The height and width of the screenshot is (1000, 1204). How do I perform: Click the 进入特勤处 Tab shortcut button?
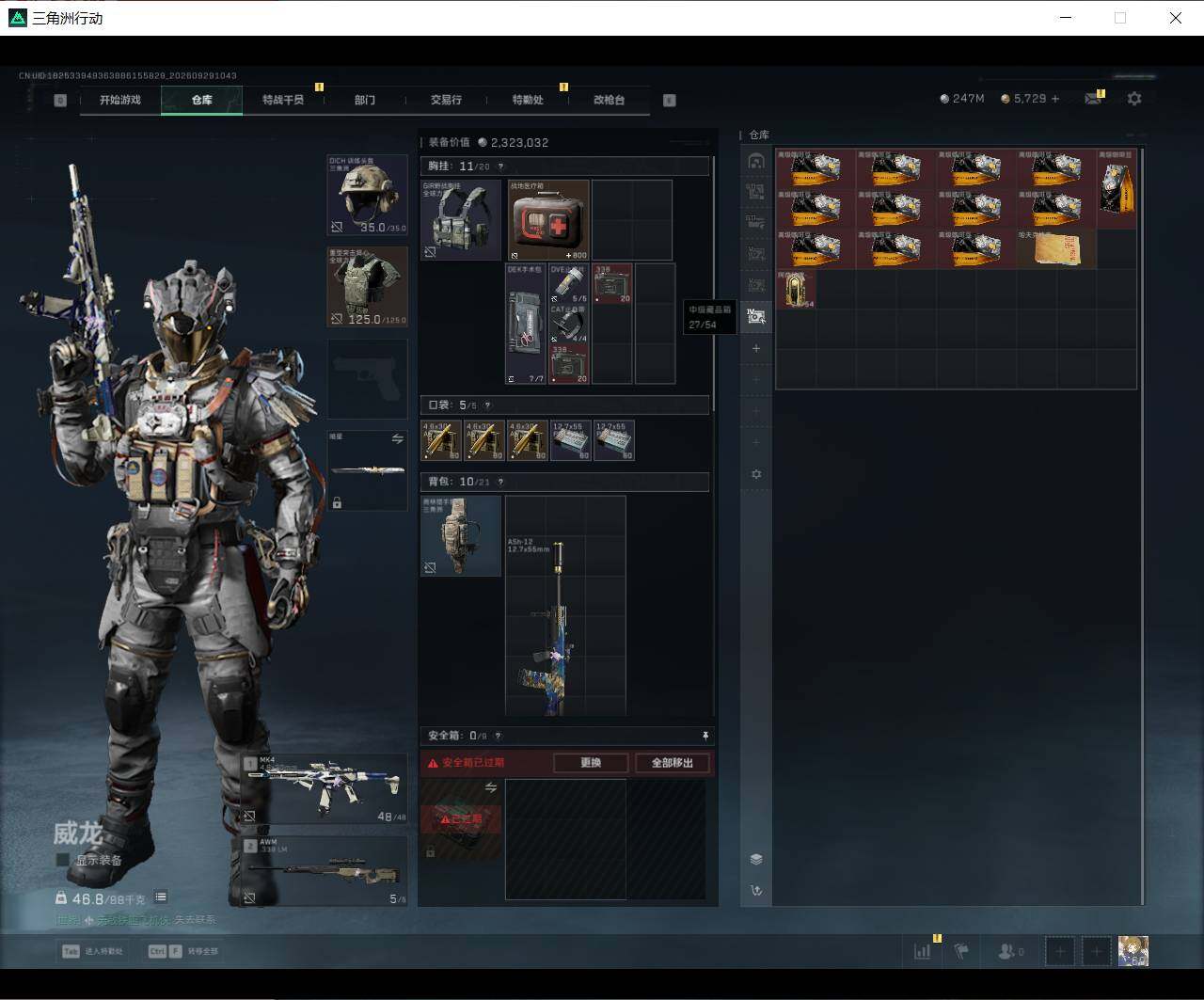coord(92,951)
